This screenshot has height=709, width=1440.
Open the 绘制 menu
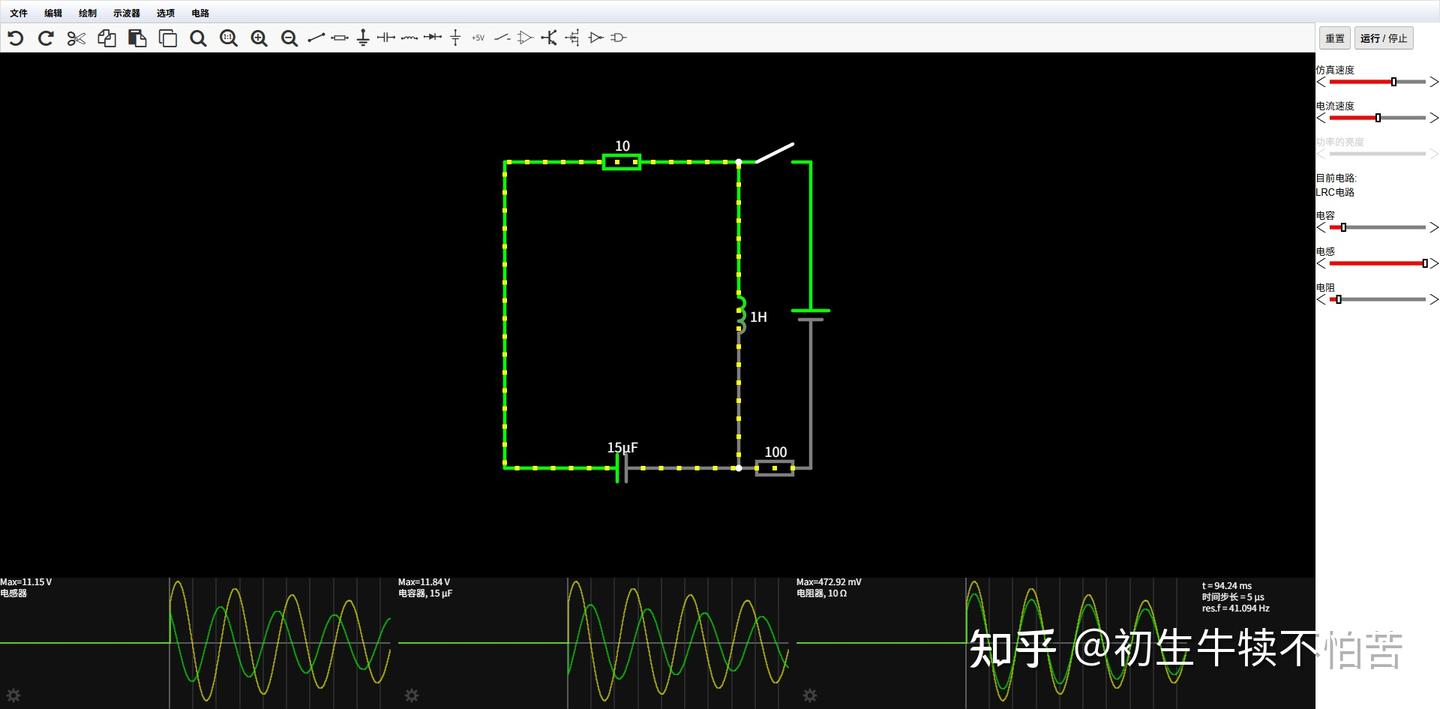point(88,13)
